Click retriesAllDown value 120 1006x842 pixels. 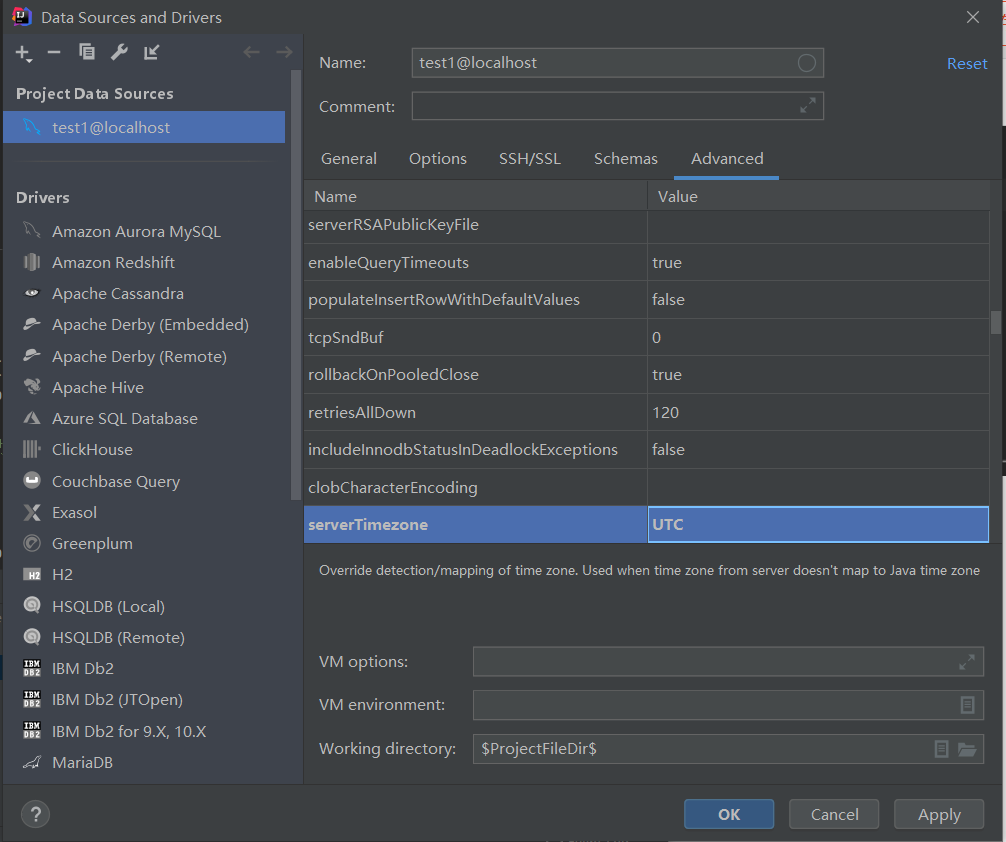665,413
